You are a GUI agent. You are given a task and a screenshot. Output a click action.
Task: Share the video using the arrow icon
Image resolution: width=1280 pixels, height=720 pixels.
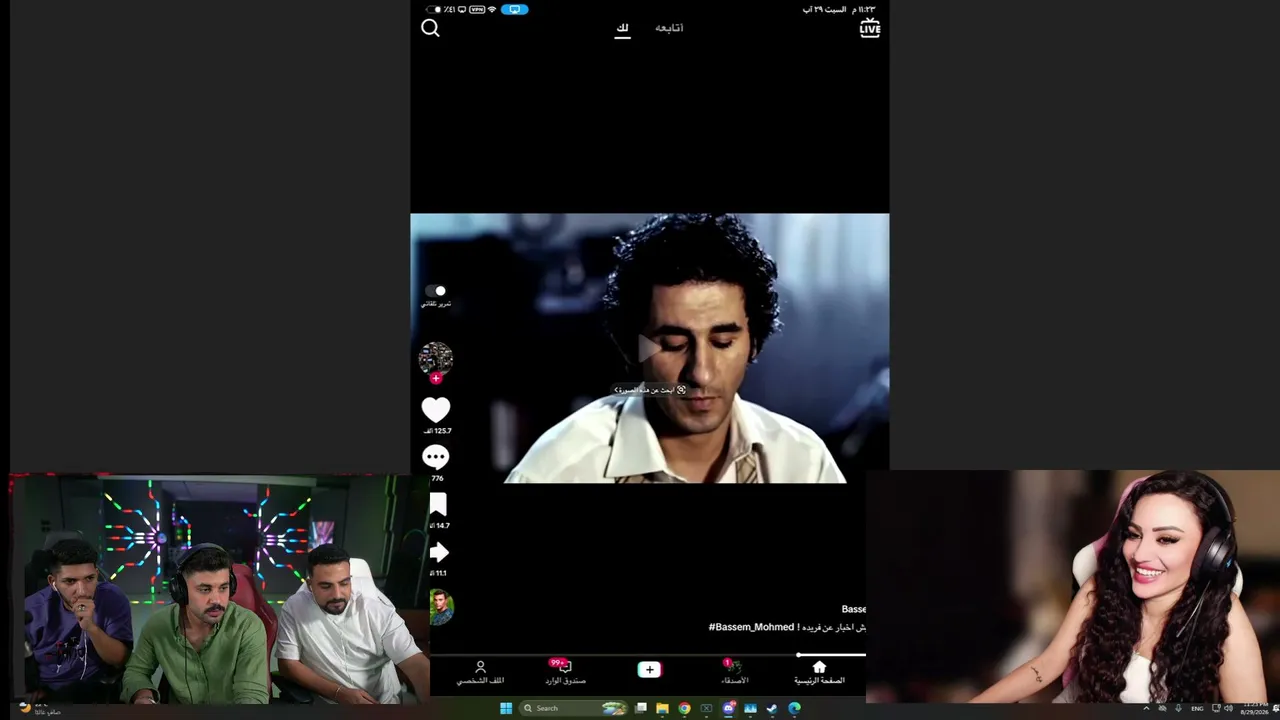pos(438,552)
